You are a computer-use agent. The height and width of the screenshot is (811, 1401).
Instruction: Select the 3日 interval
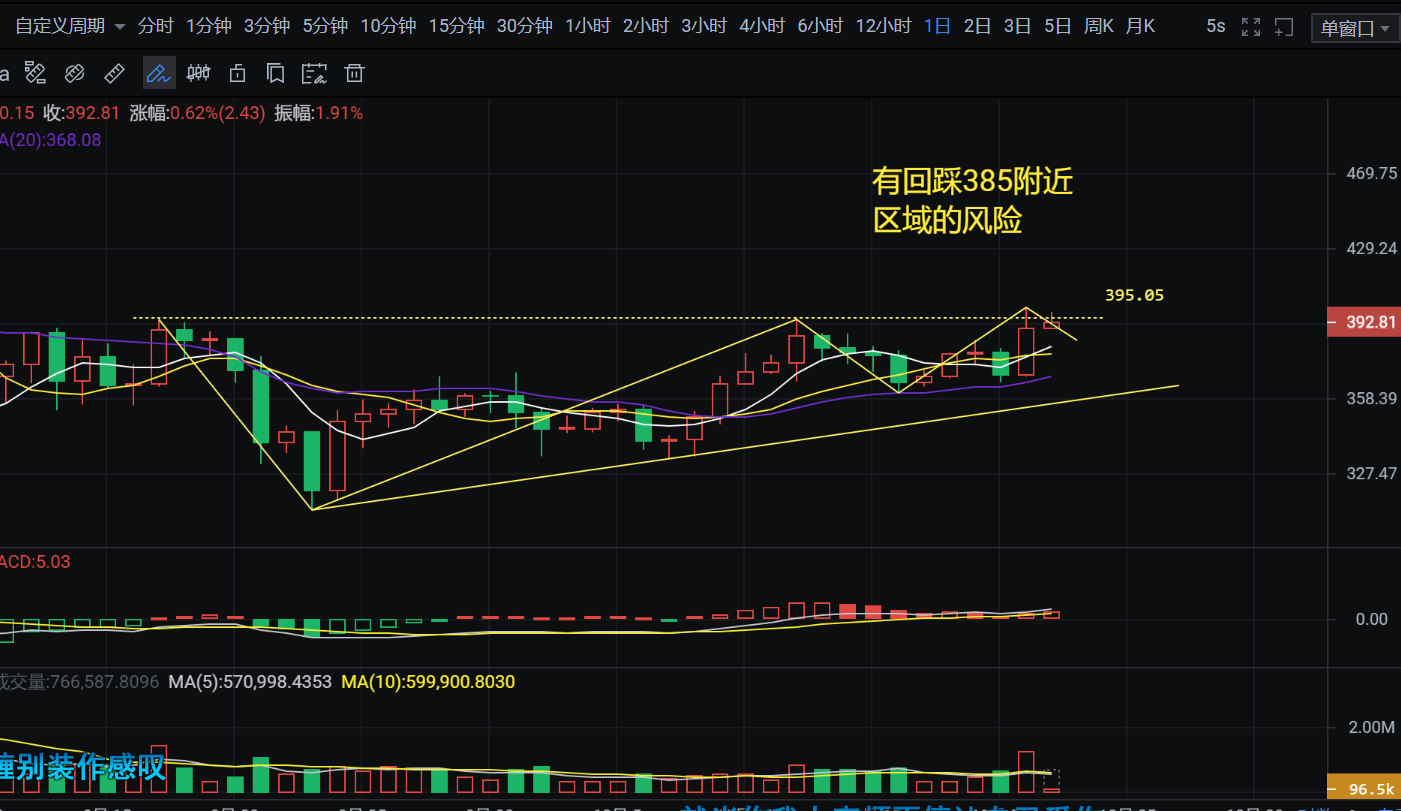[1017, 27]
